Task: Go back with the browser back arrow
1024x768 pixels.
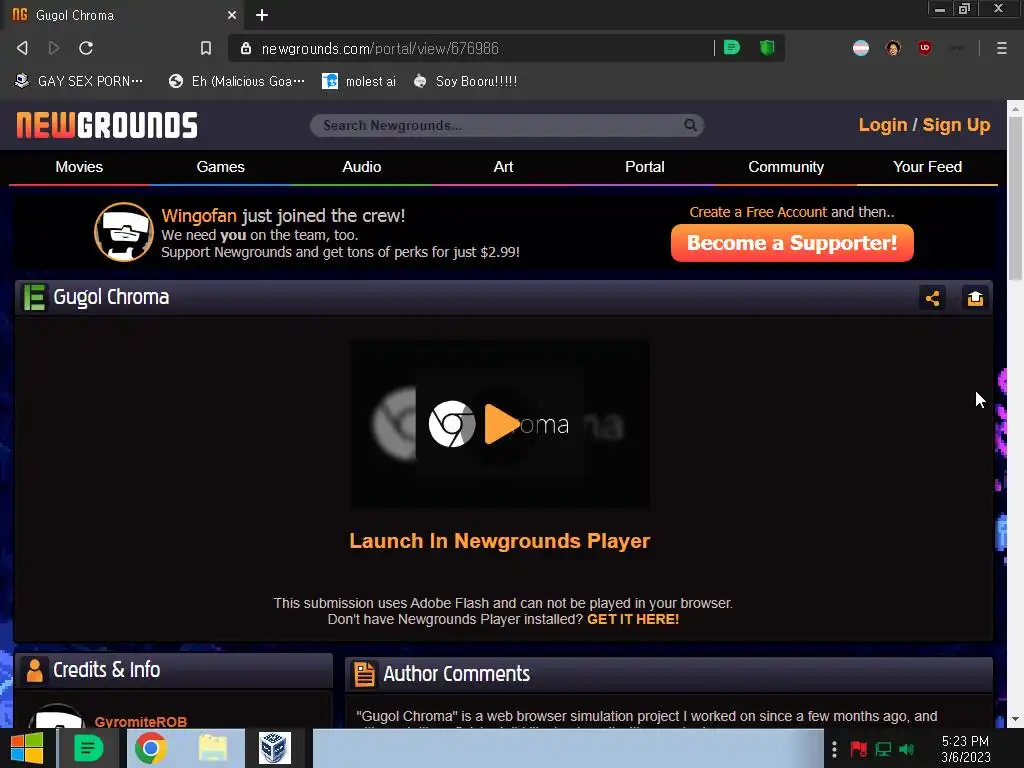Action: 22,48
